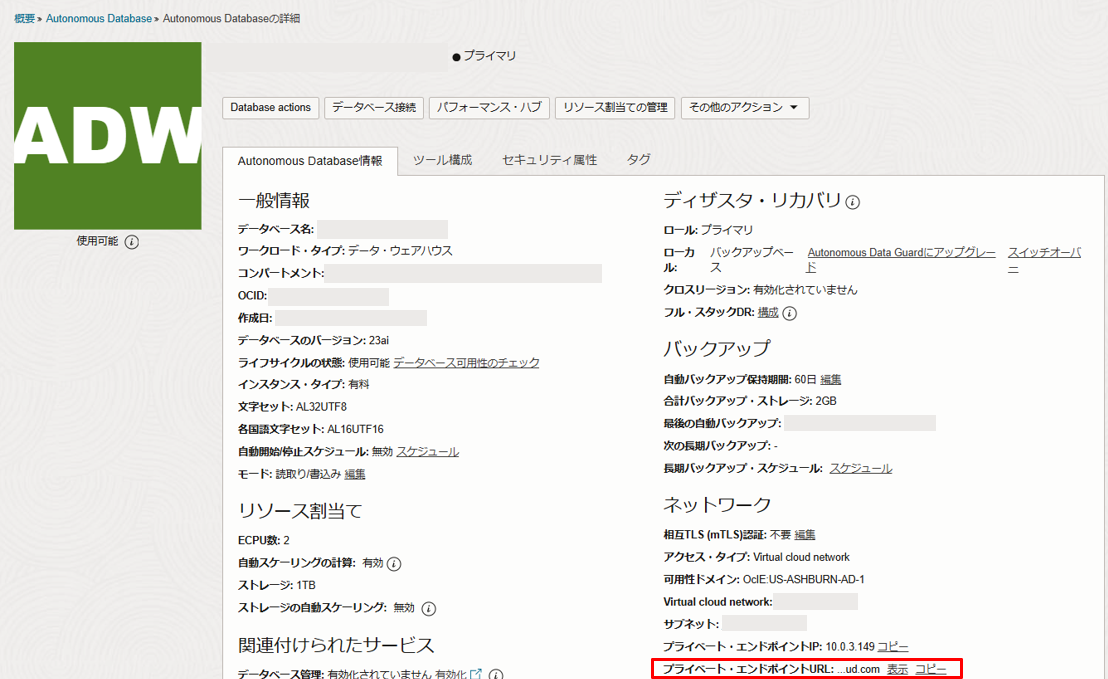This screenshot has height=679, width=1108.
Task: Go to 概要 breadcrumb link
Action: click(24, 18)
